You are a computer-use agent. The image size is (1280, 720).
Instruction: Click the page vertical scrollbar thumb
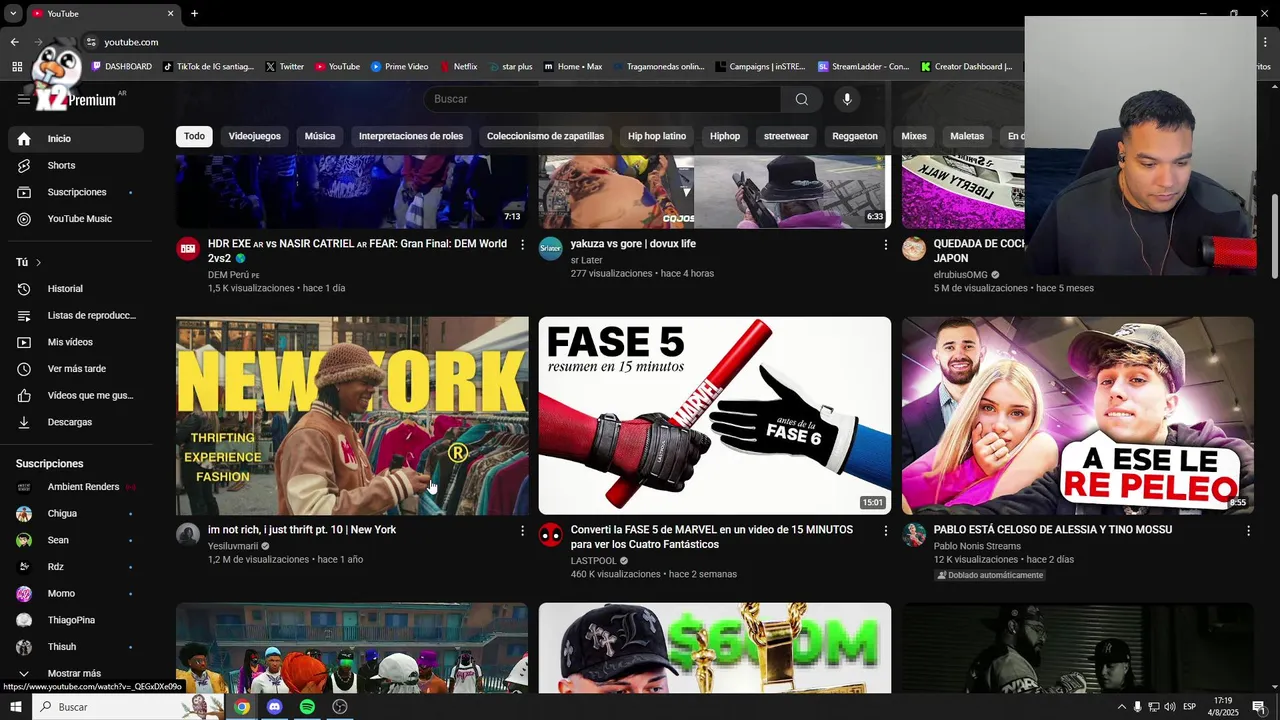pos(1275,237)
